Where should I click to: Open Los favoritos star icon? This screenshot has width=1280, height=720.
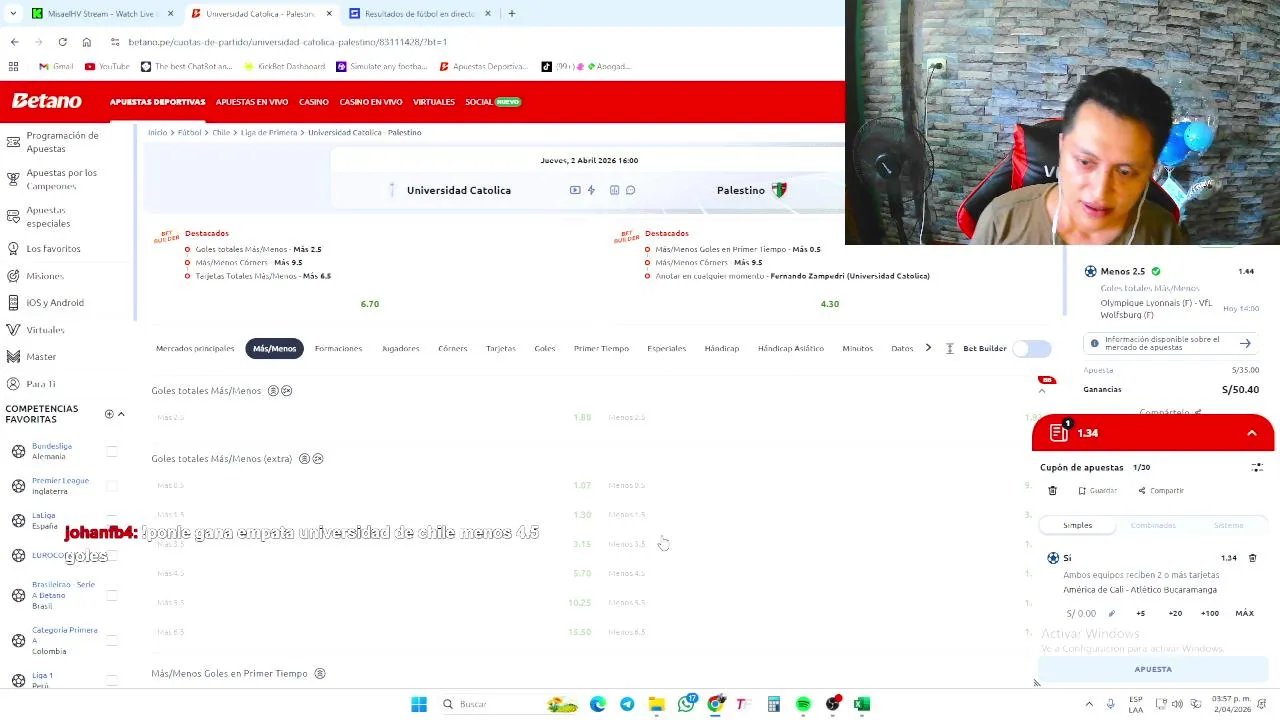(13, 248)
